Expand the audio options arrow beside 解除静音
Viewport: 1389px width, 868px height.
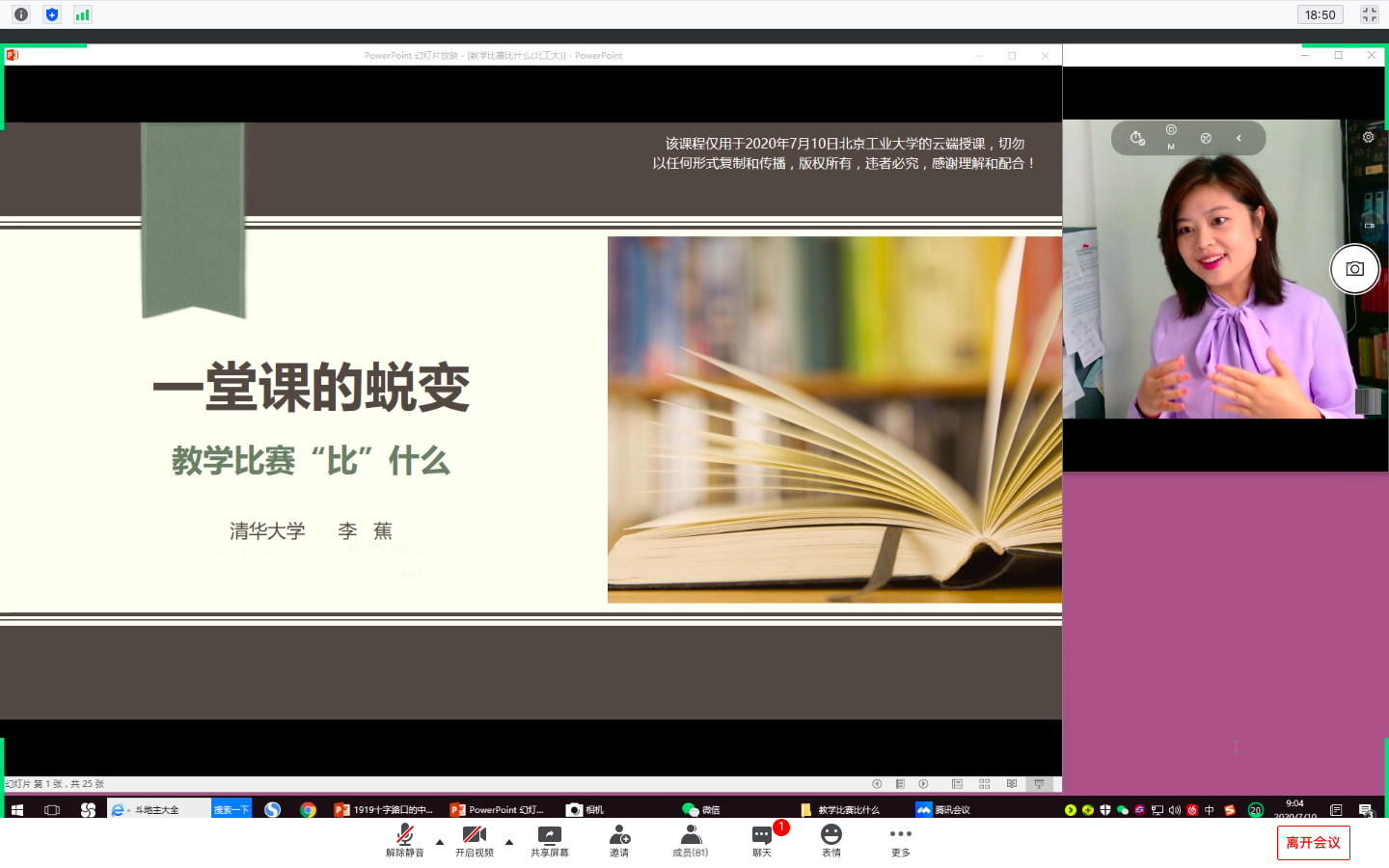pyautogui.click(x=440, y=842)
